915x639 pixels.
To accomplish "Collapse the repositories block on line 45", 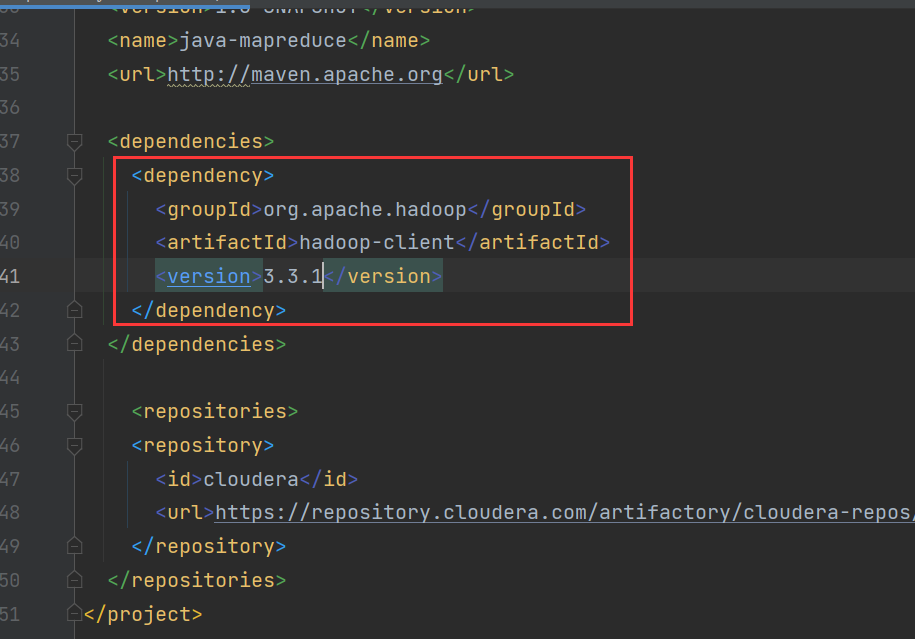I will point(74,412).
